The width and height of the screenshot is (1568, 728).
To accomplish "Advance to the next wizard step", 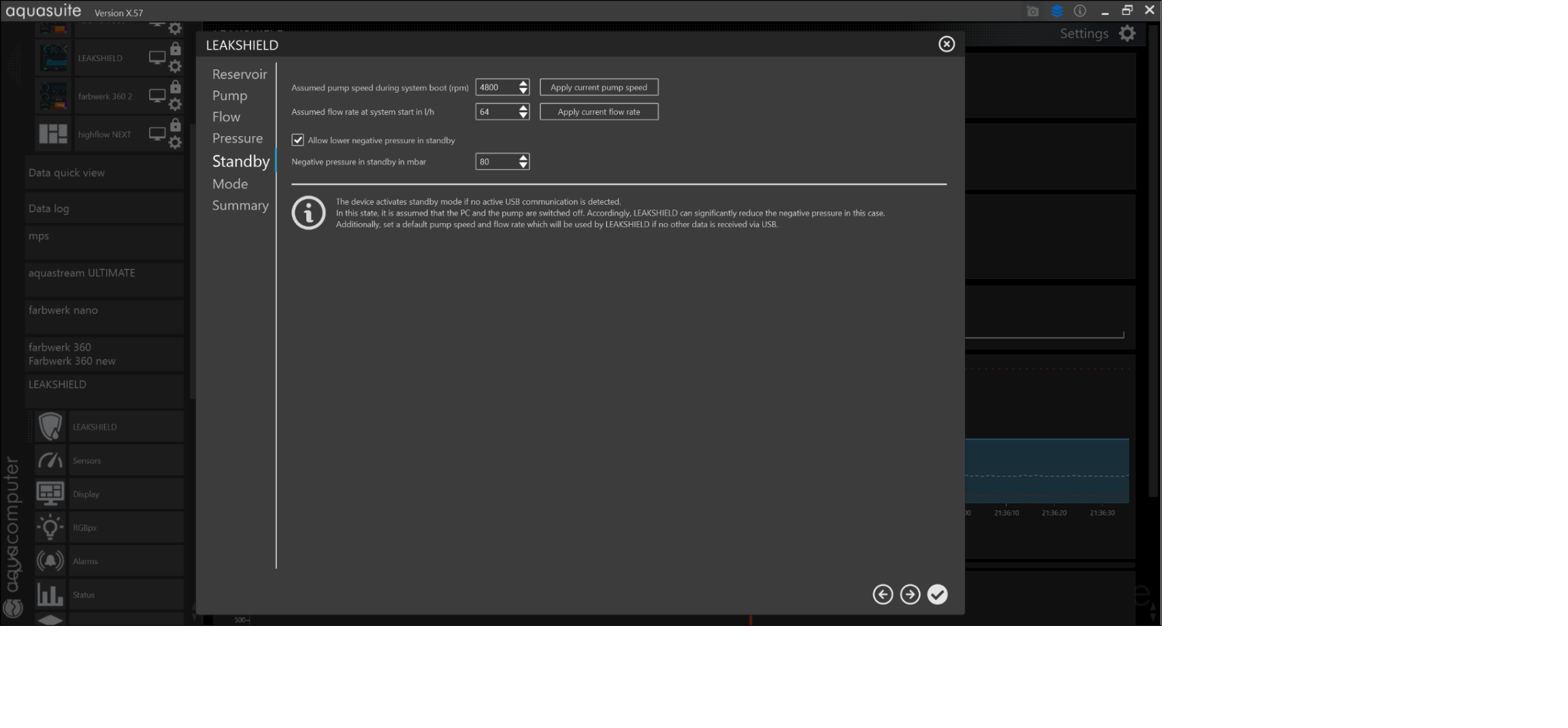I will point(910,595).
